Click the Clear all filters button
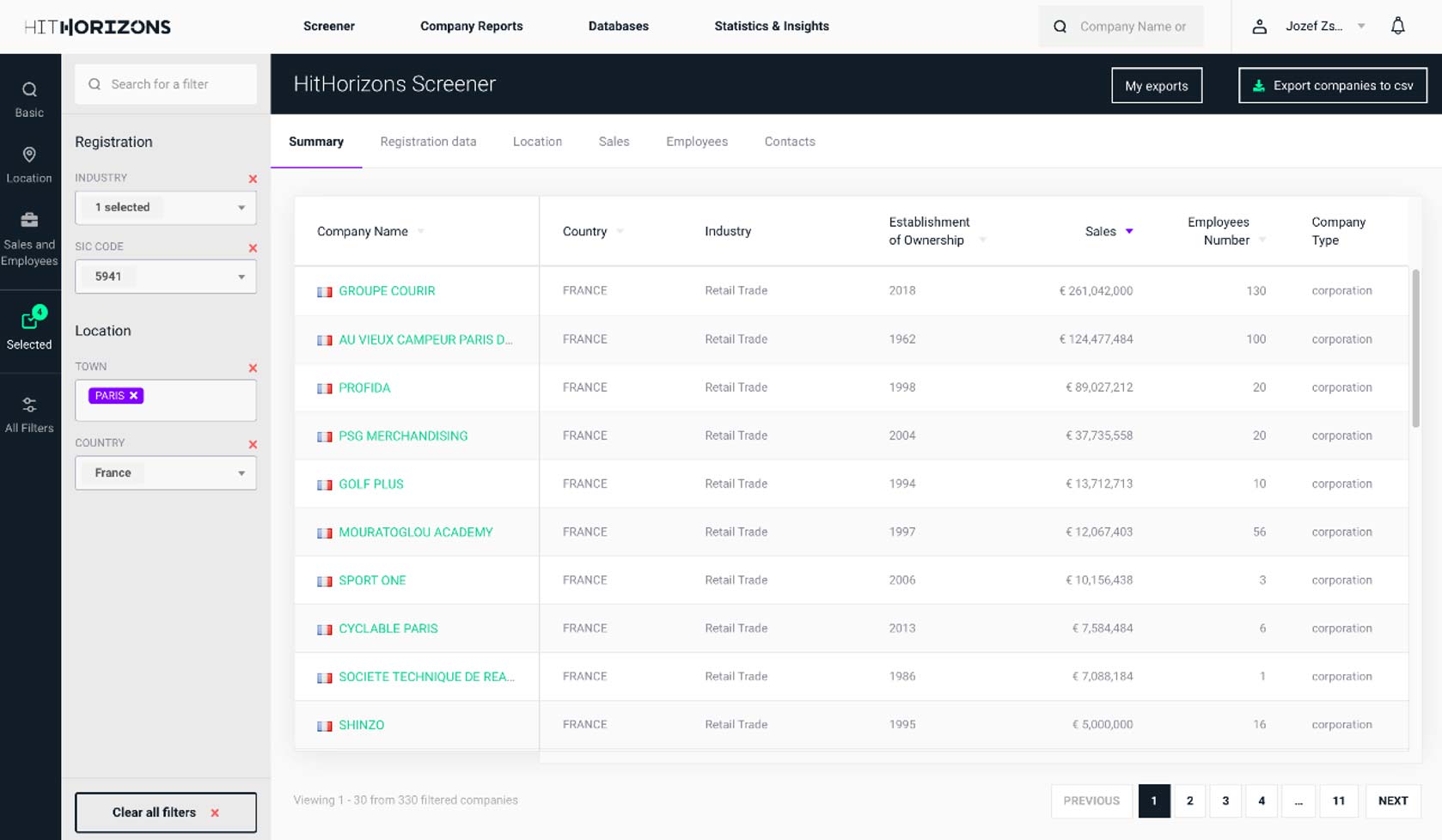The height and width of the screenshot is (840, 1442). (166, 813)
